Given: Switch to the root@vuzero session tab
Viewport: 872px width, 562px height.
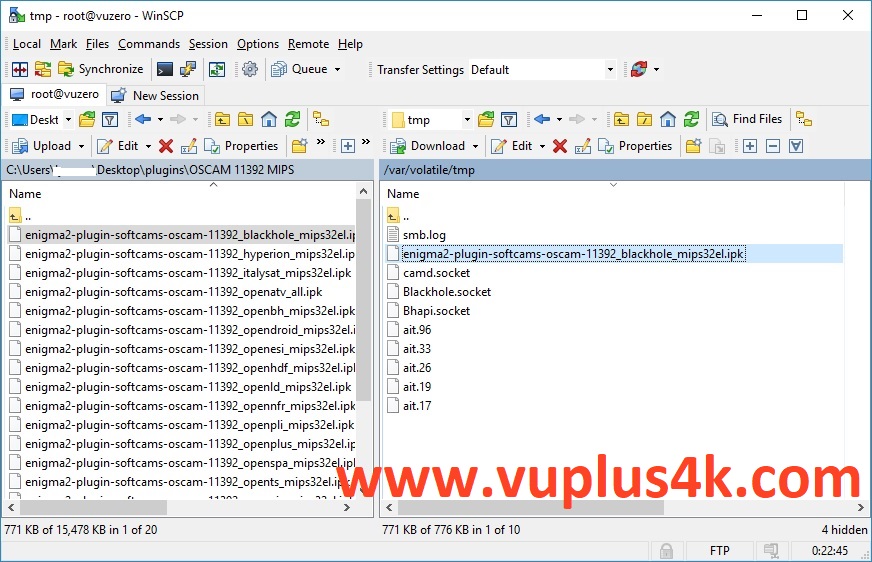Looking at the screenshot, I should 54,95.
